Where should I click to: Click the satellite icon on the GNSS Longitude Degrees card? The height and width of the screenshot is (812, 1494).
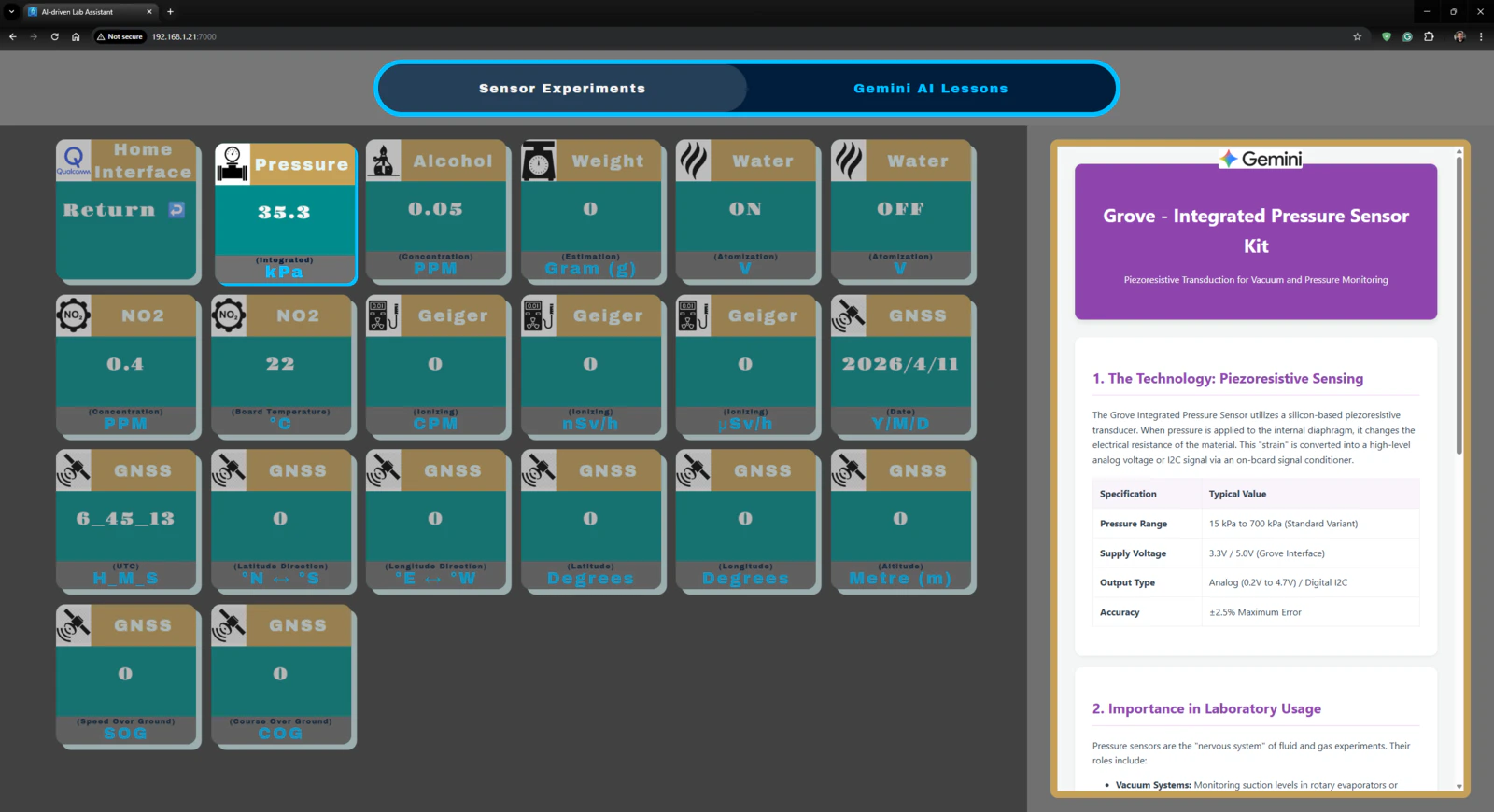(x=694, y=470)
